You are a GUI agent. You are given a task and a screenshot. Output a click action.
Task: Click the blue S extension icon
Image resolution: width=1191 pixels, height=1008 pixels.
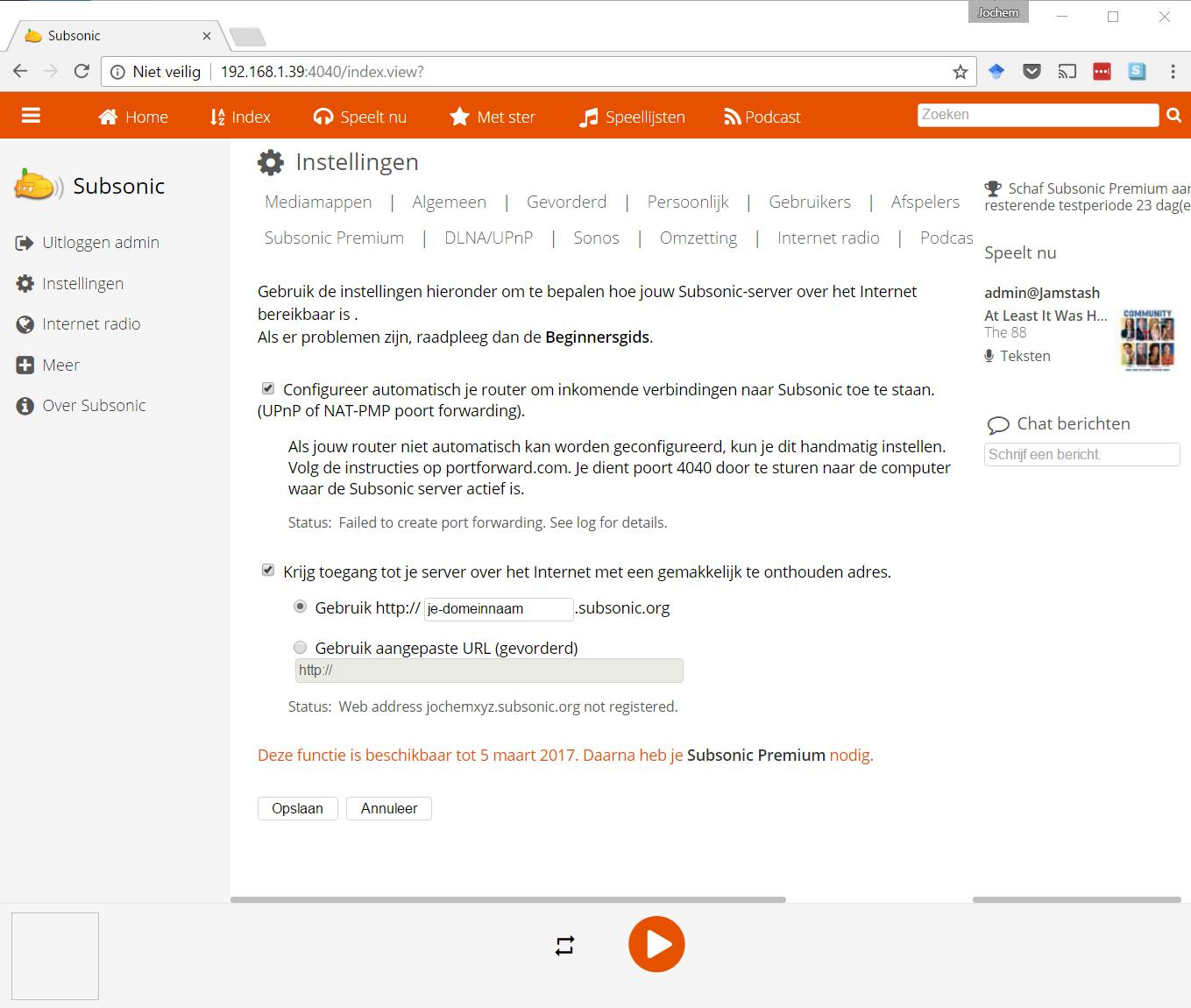[x=1137, y=72]
